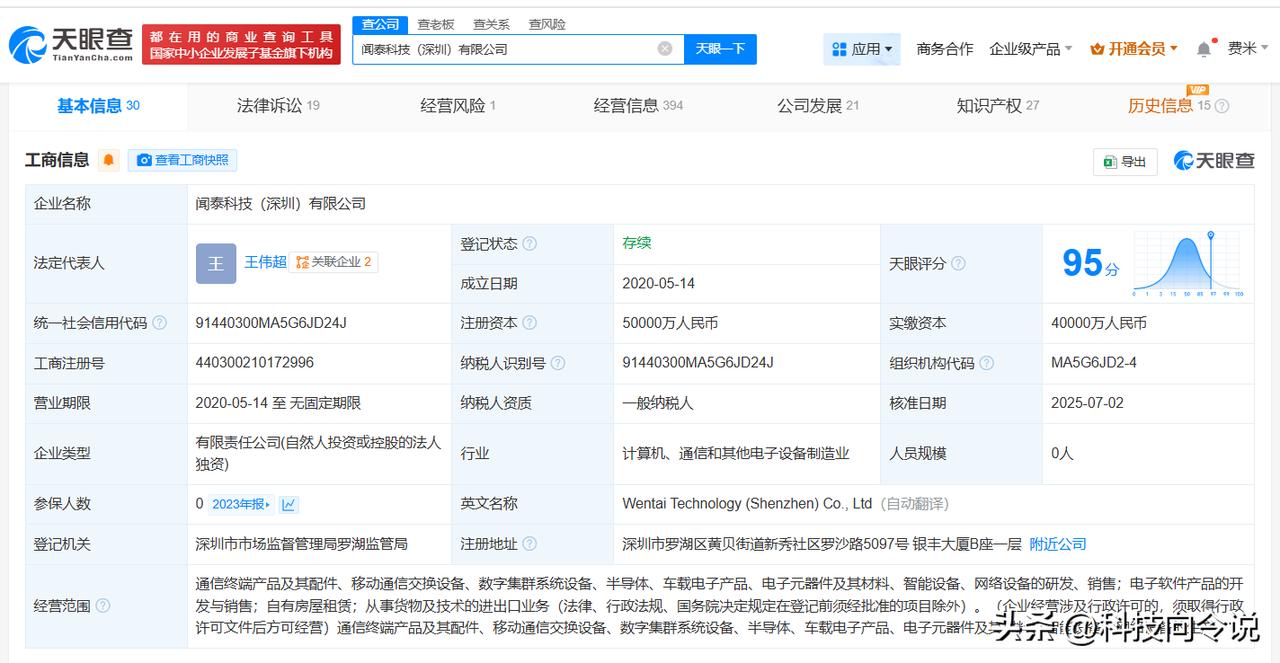The width and height of the screenshot is (1280, 663).
Task: Click the 一般纳税人 taxpayer qualification value
Action: point(658,403)
